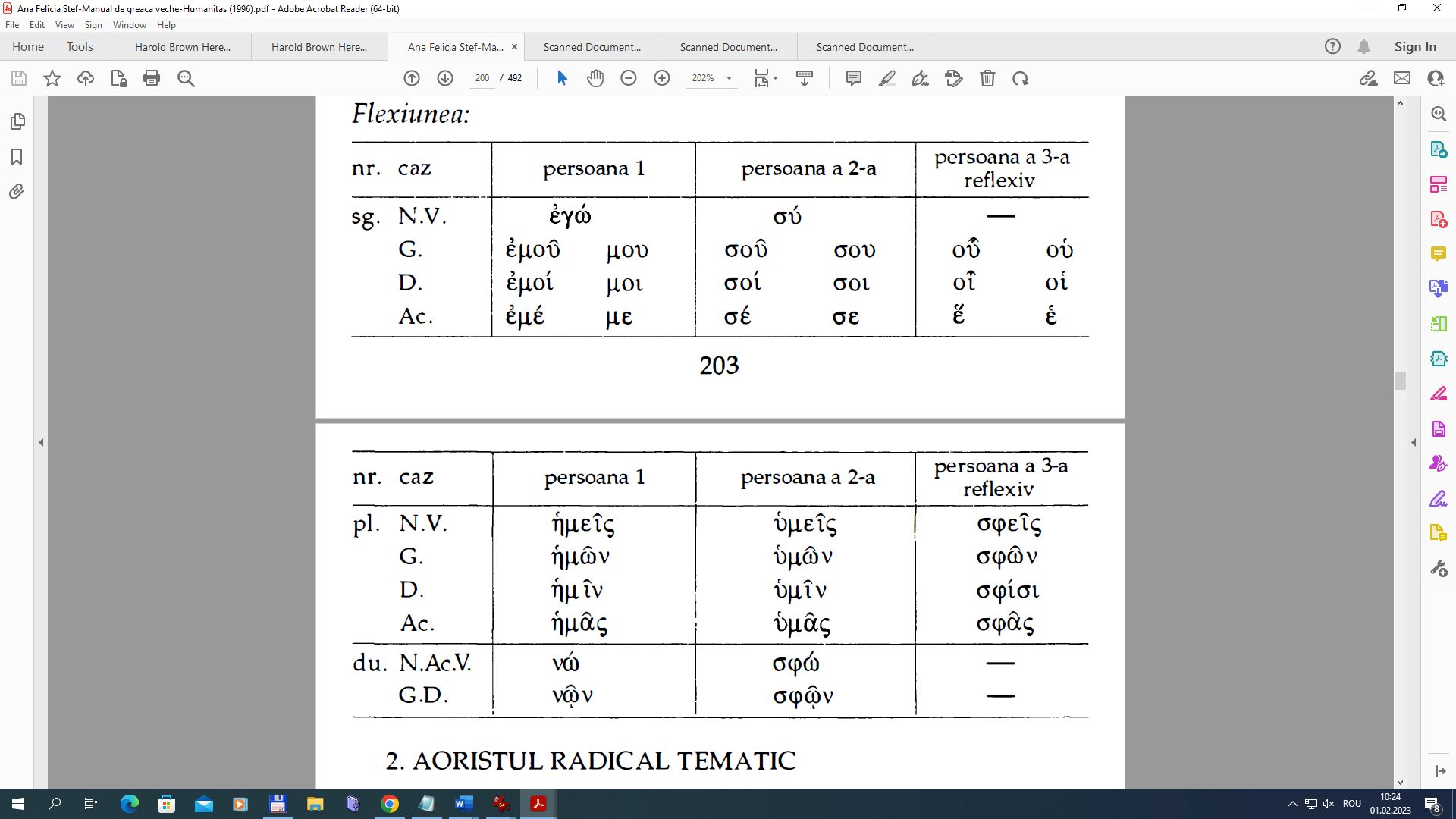Switch to the Tools view
The image size is (1456, 819).
pyautogui.click(x=80, y=47)
